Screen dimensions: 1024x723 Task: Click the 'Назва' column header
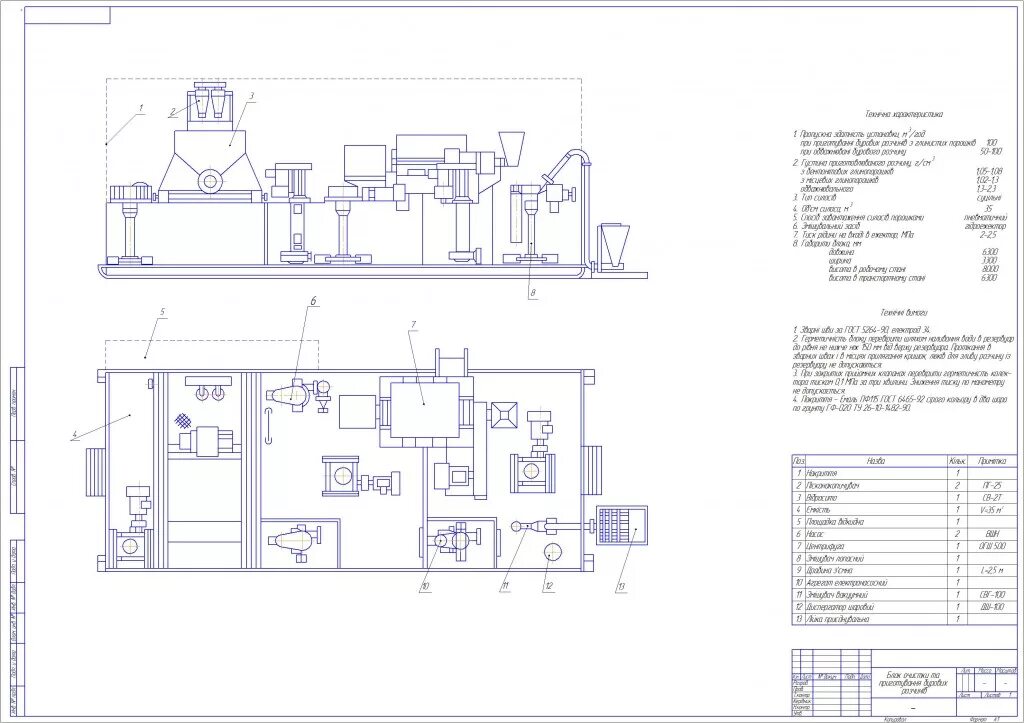[x=876, y=461]
